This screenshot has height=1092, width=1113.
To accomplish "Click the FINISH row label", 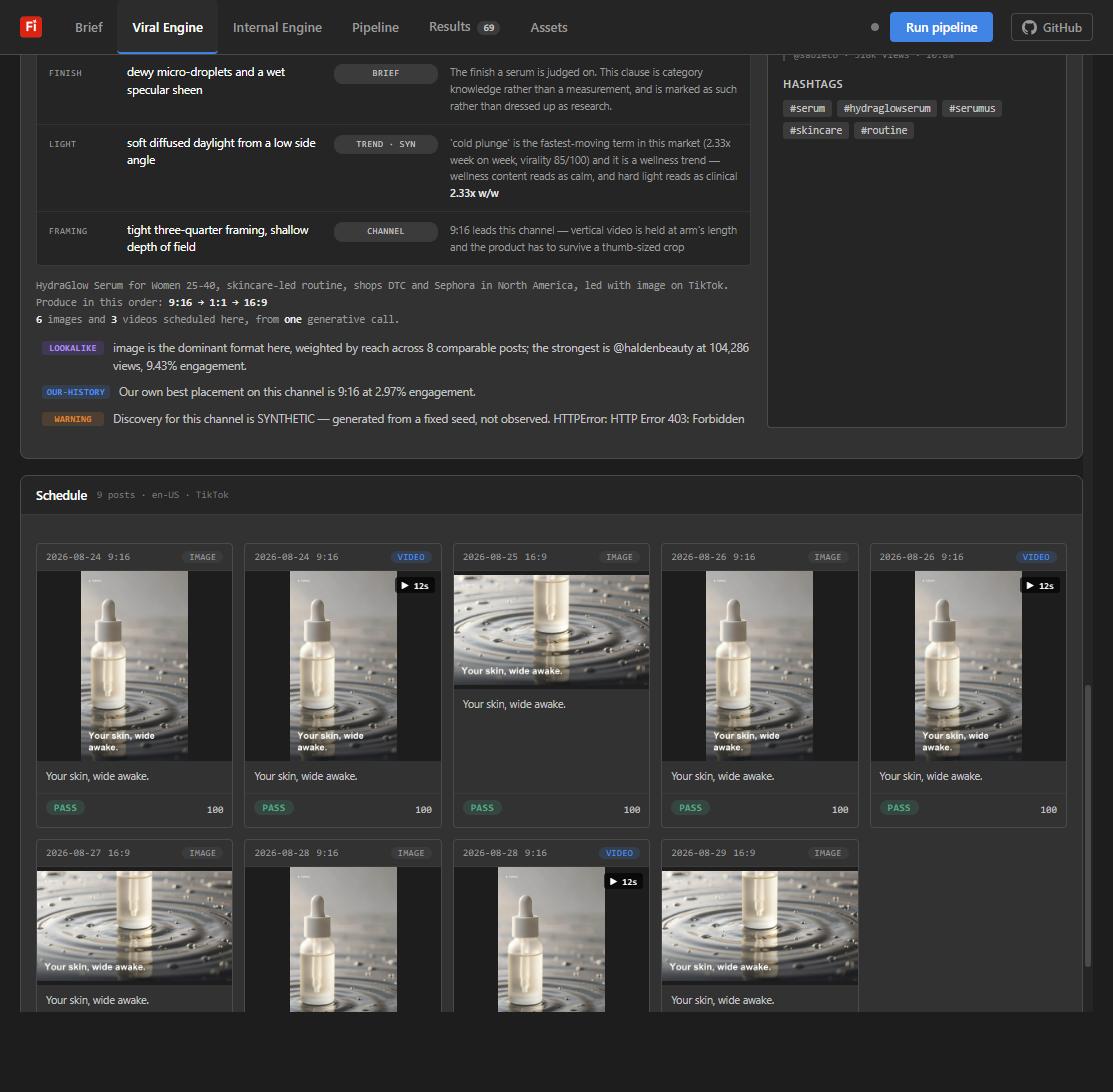I will coord(65,73).
